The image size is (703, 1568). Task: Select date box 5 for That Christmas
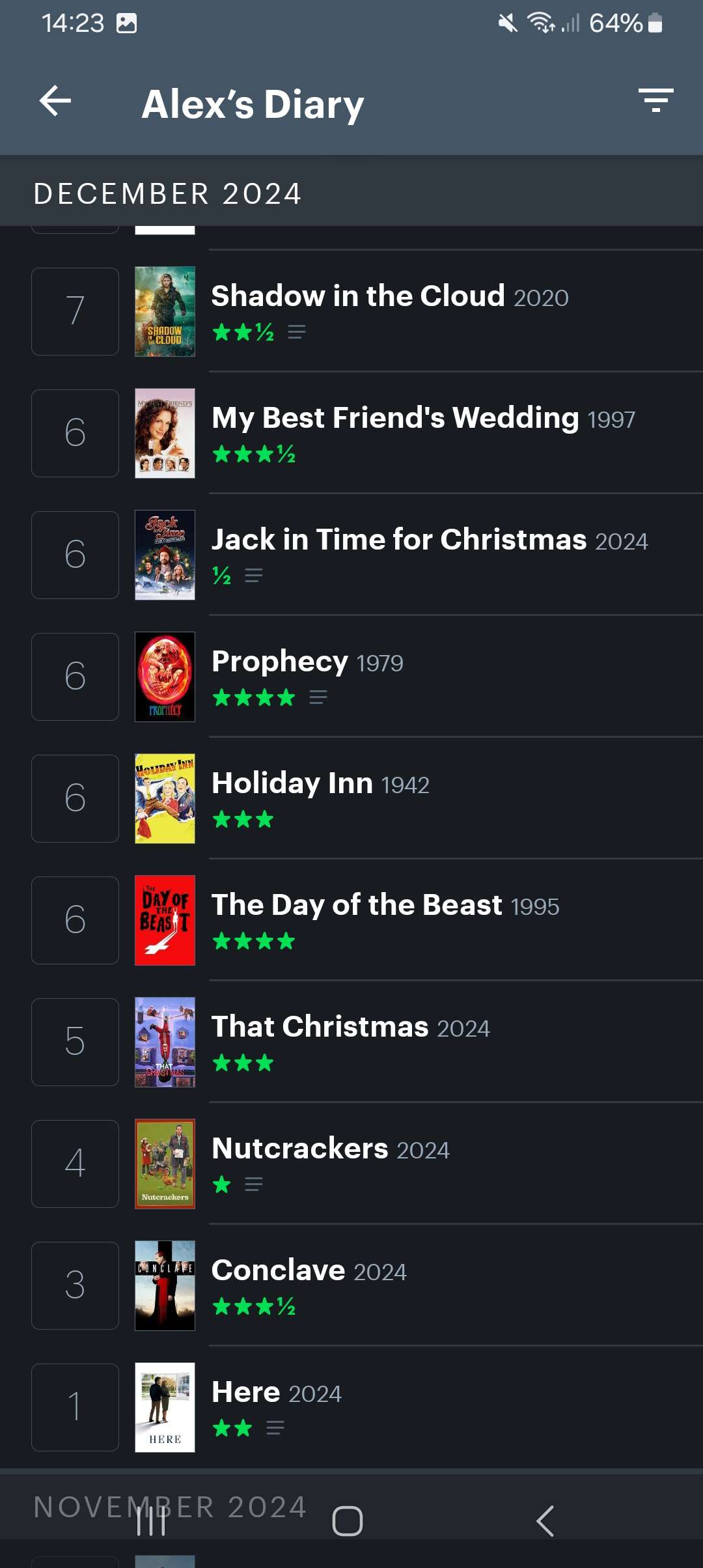pos(75,1042)
